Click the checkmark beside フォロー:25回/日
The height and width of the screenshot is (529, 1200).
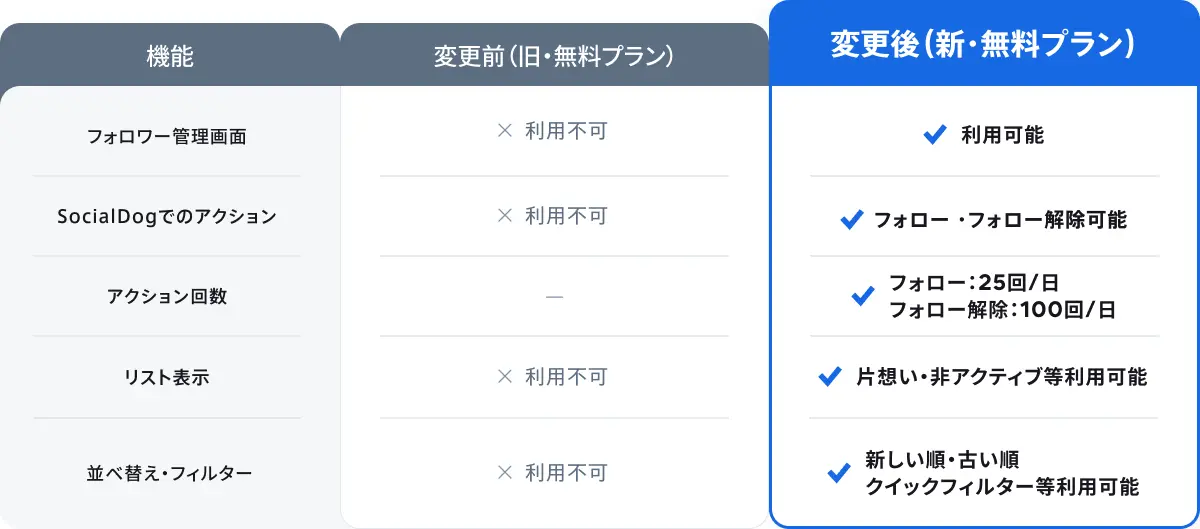click(x=862, y=296)
